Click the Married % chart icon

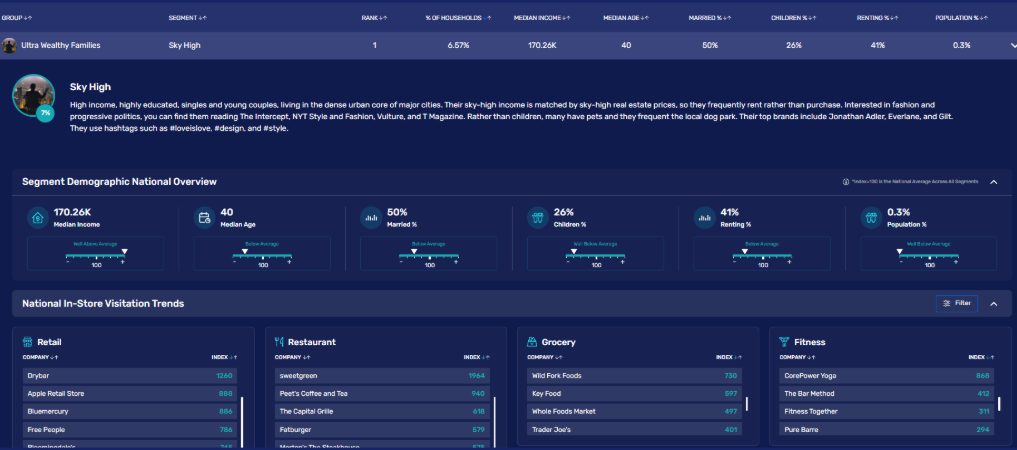pos(370,218)
